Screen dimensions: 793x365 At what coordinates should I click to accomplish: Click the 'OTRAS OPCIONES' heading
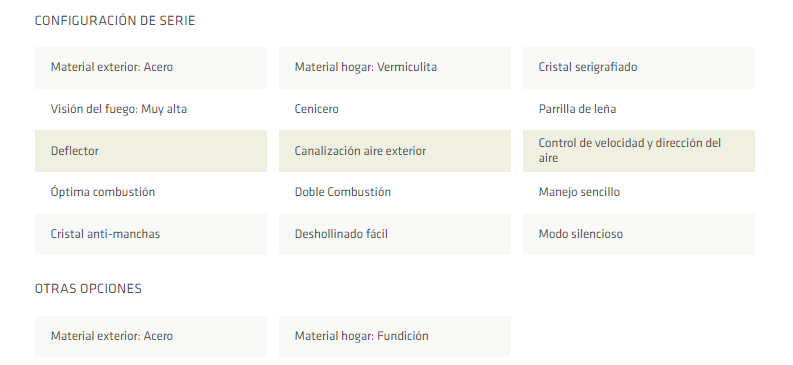(88, 289)
